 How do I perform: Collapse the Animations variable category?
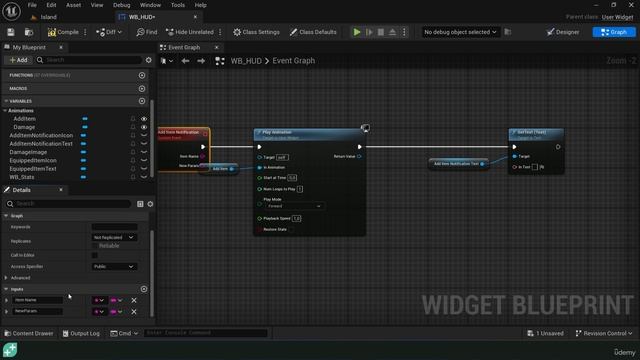(x=5, y=111)
